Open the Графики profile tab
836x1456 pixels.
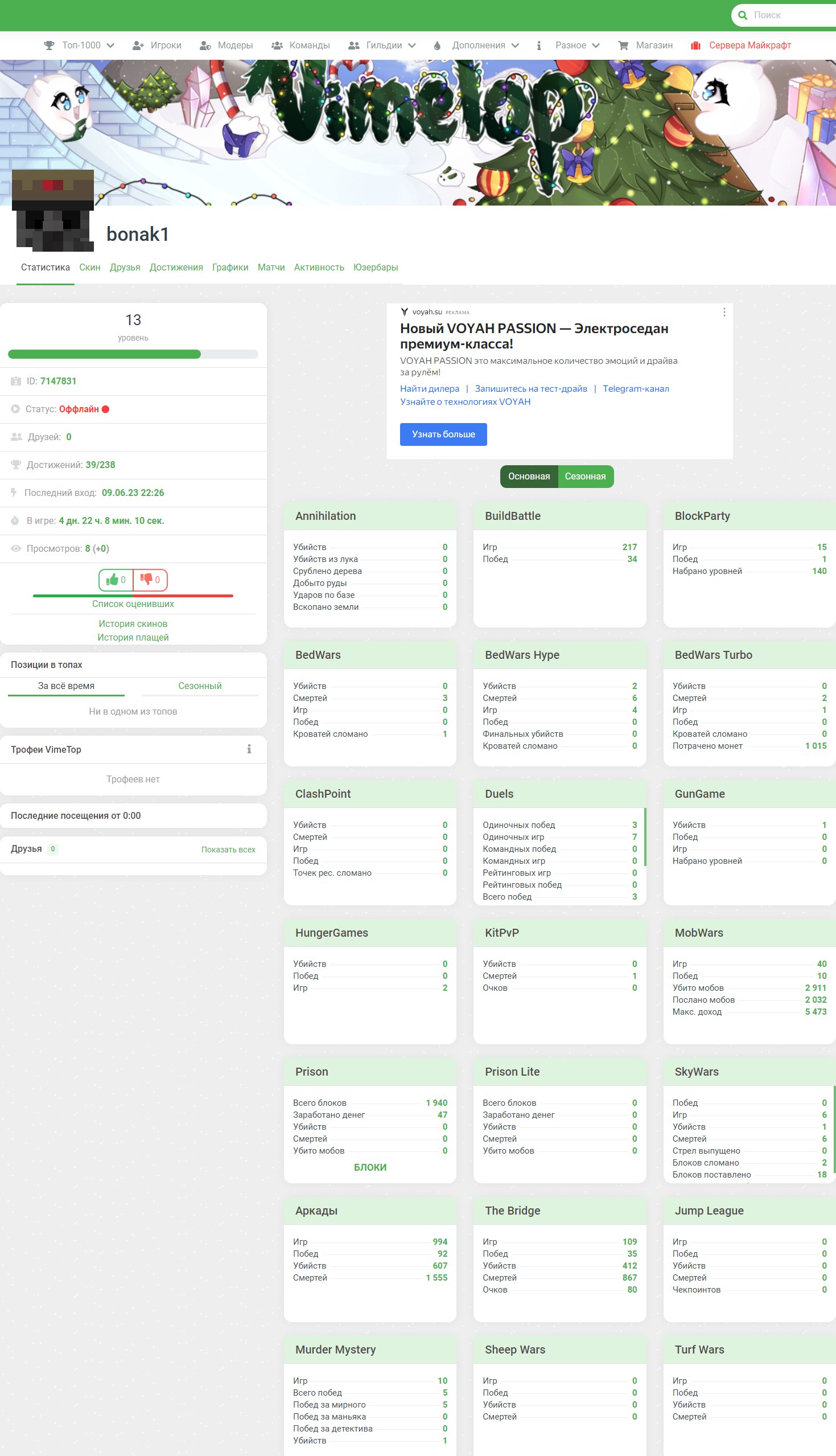click(230, 267)
